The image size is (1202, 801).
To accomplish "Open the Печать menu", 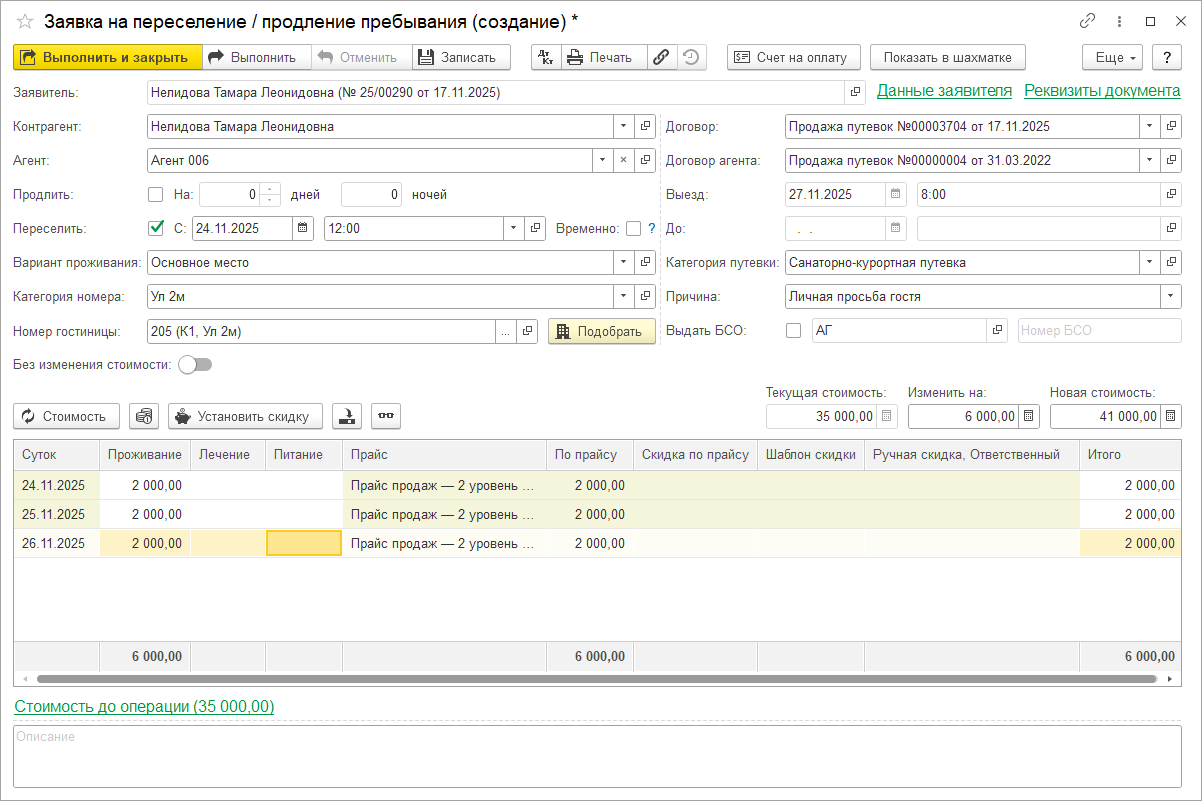I will 603,57.
